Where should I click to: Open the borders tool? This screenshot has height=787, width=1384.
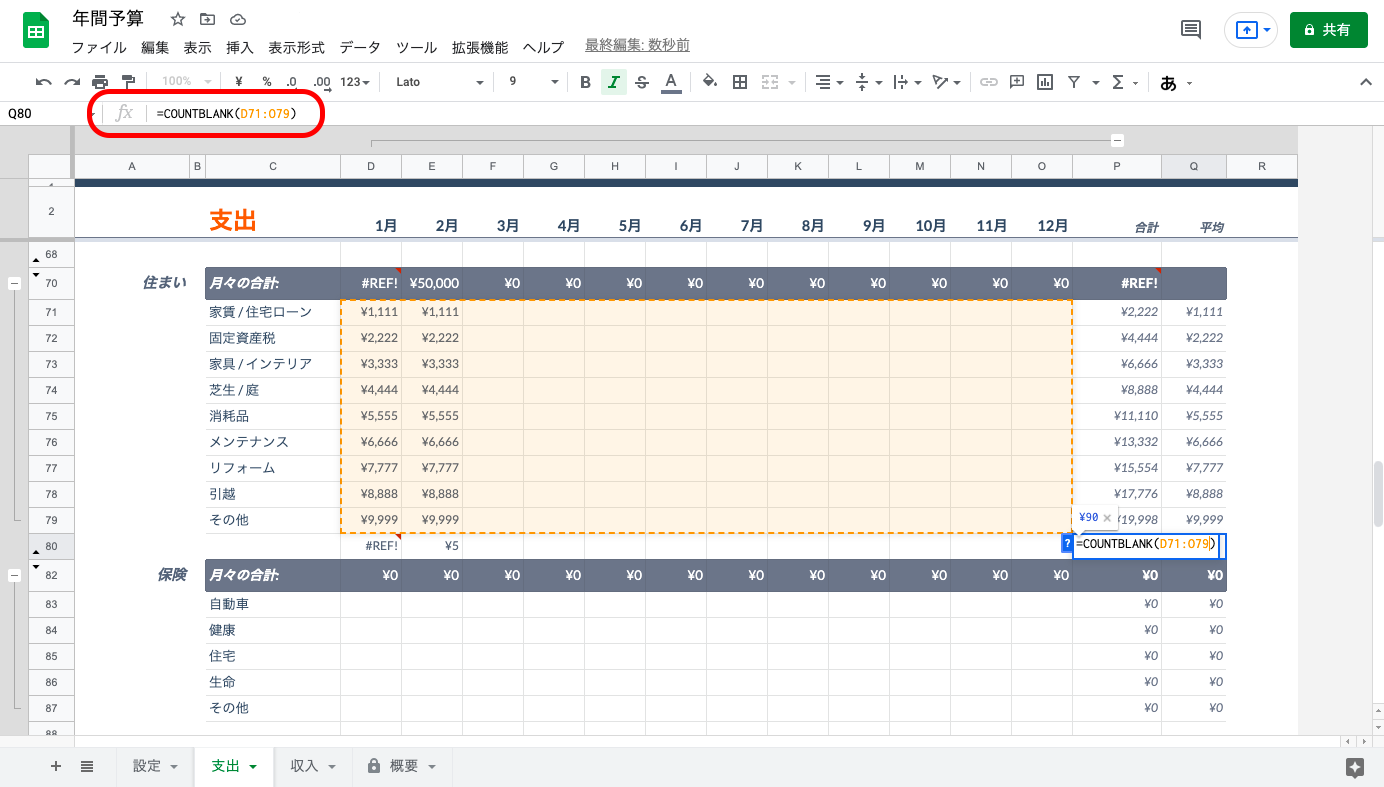[x=740, y=82]
